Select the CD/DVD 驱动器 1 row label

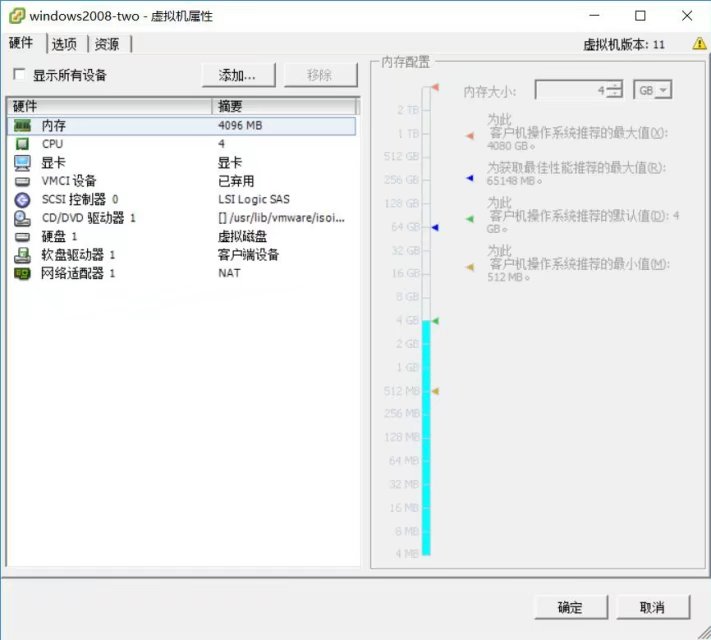pos(89,218)
